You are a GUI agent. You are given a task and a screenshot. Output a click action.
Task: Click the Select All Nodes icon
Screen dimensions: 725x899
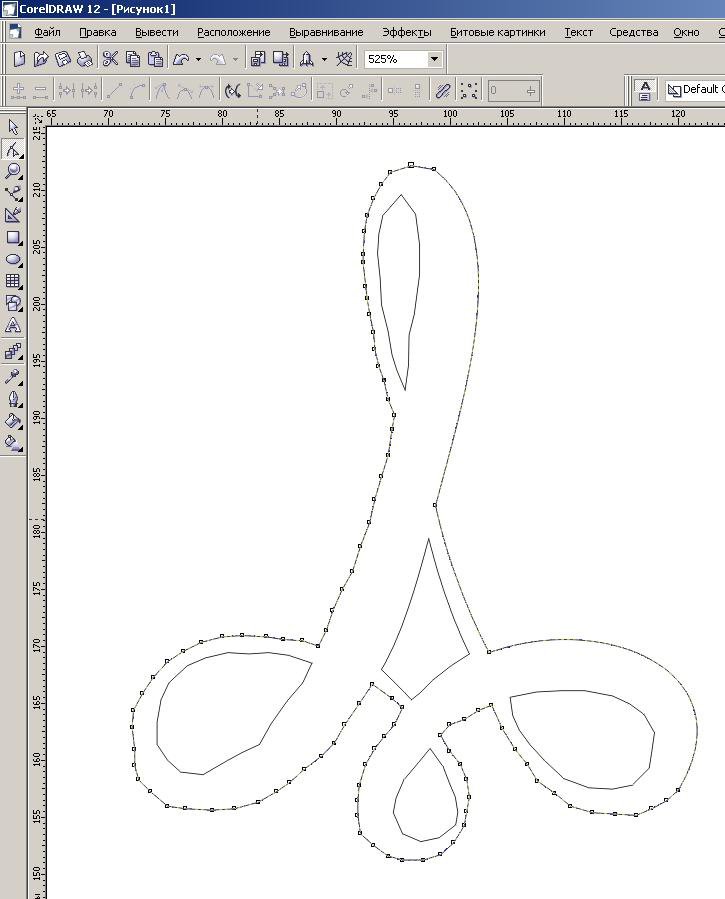tap(469, 90)
